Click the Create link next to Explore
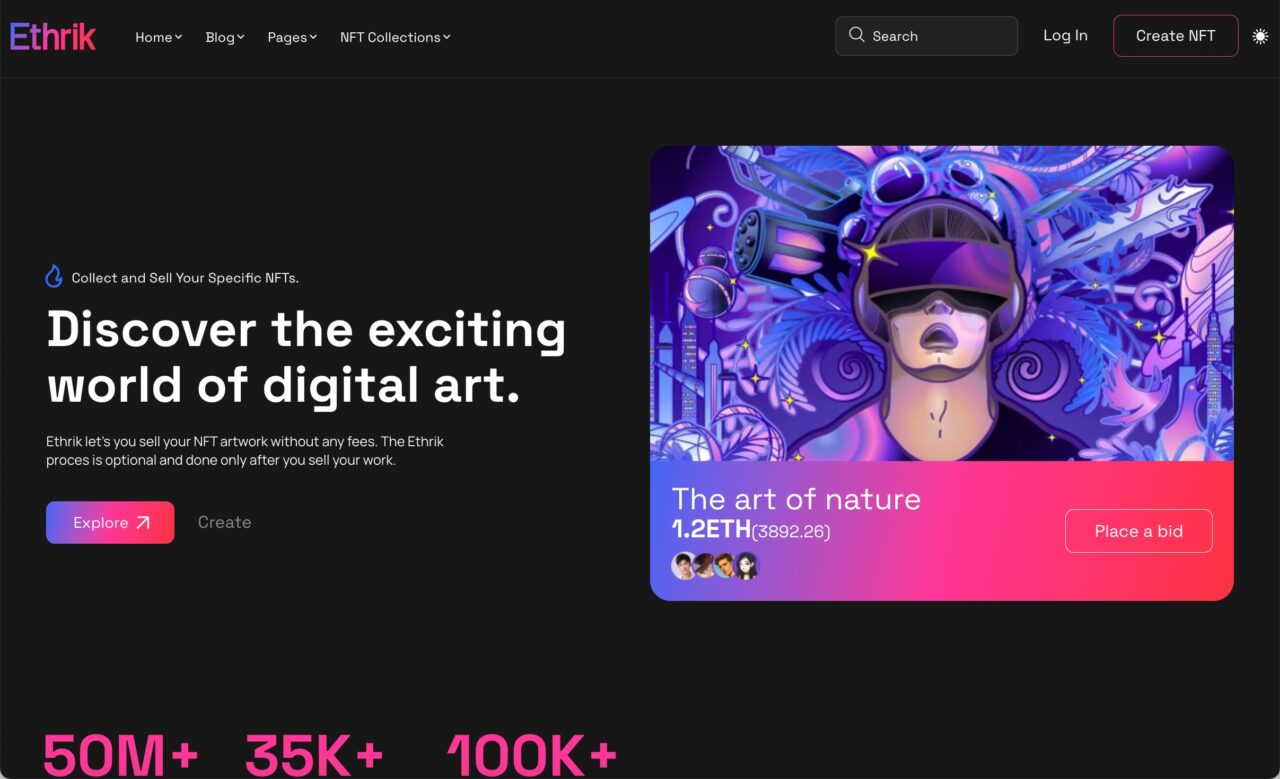This screenshot has height=779, width=1280. tap(224, 522)
